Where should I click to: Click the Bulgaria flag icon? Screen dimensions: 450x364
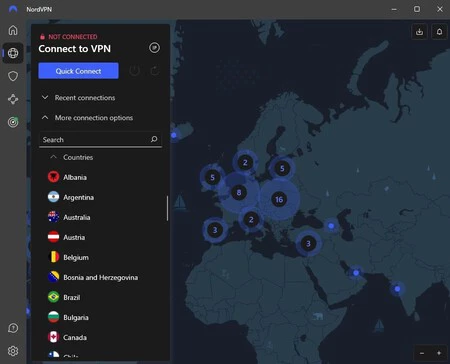click(x=53, y=317)
